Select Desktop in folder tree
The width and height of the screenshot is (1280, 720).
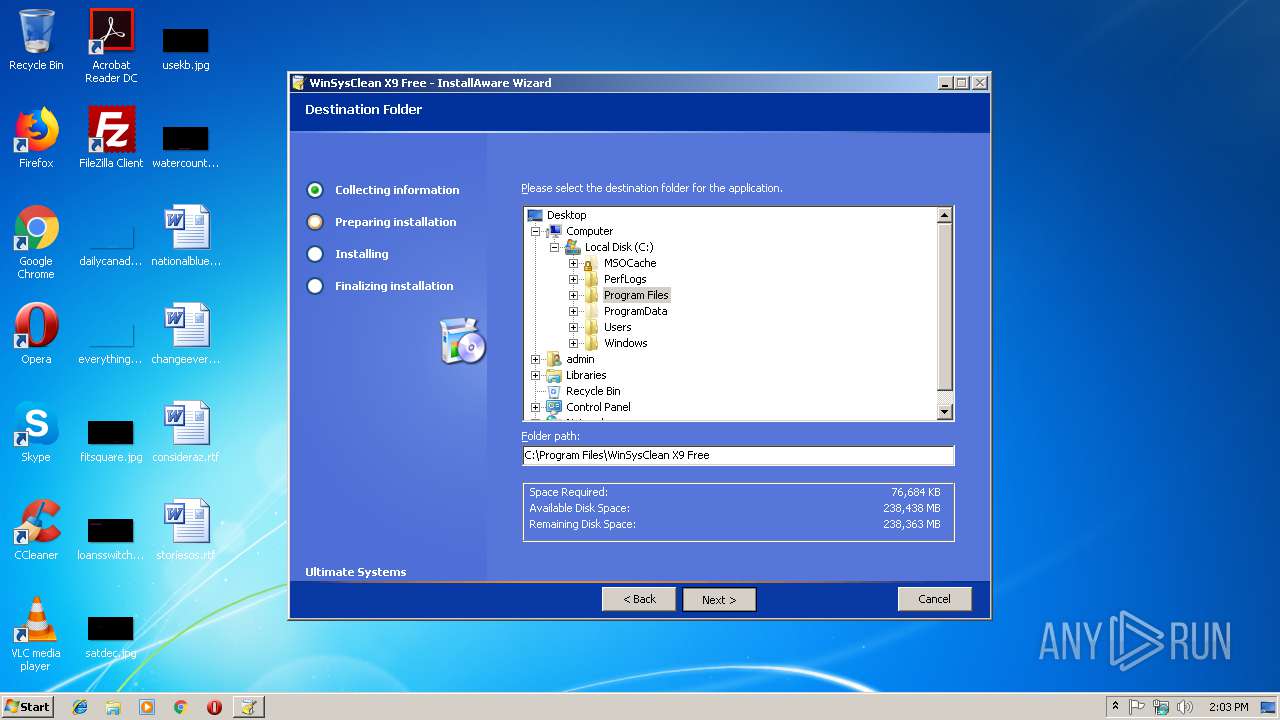click(x=566, y=215)
